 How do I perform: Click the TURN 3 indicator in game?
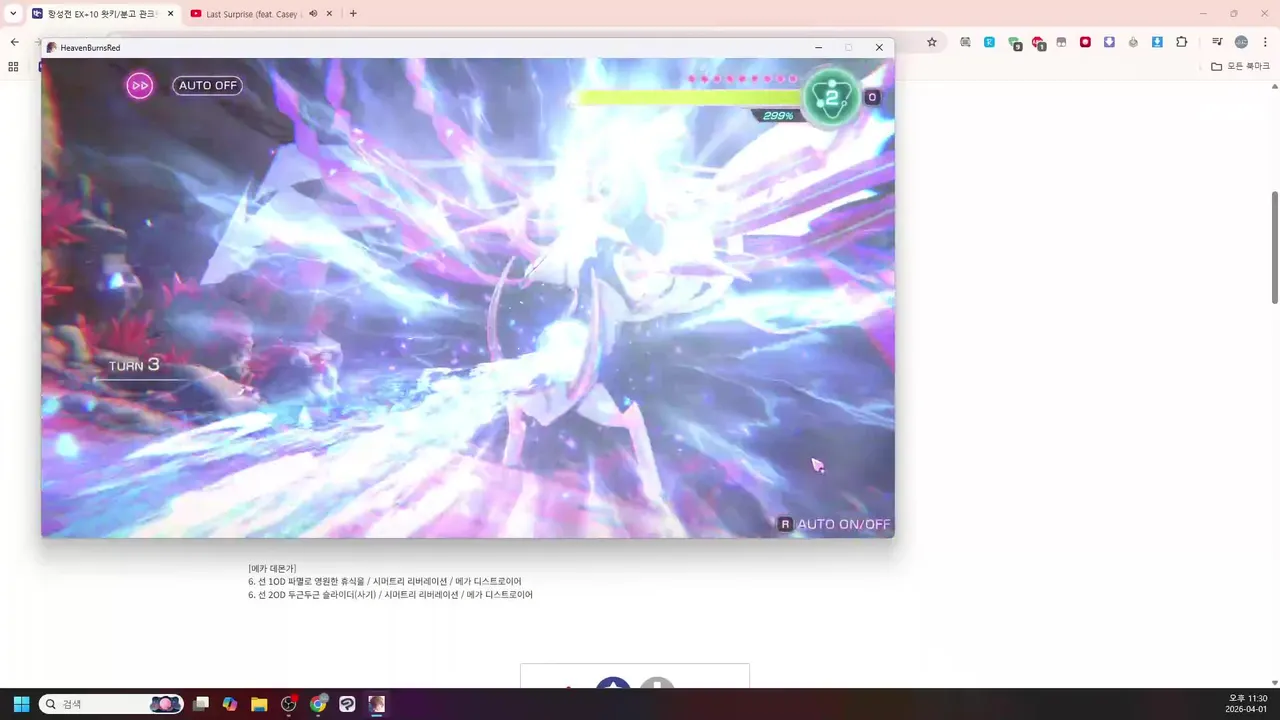click(134, 365)
